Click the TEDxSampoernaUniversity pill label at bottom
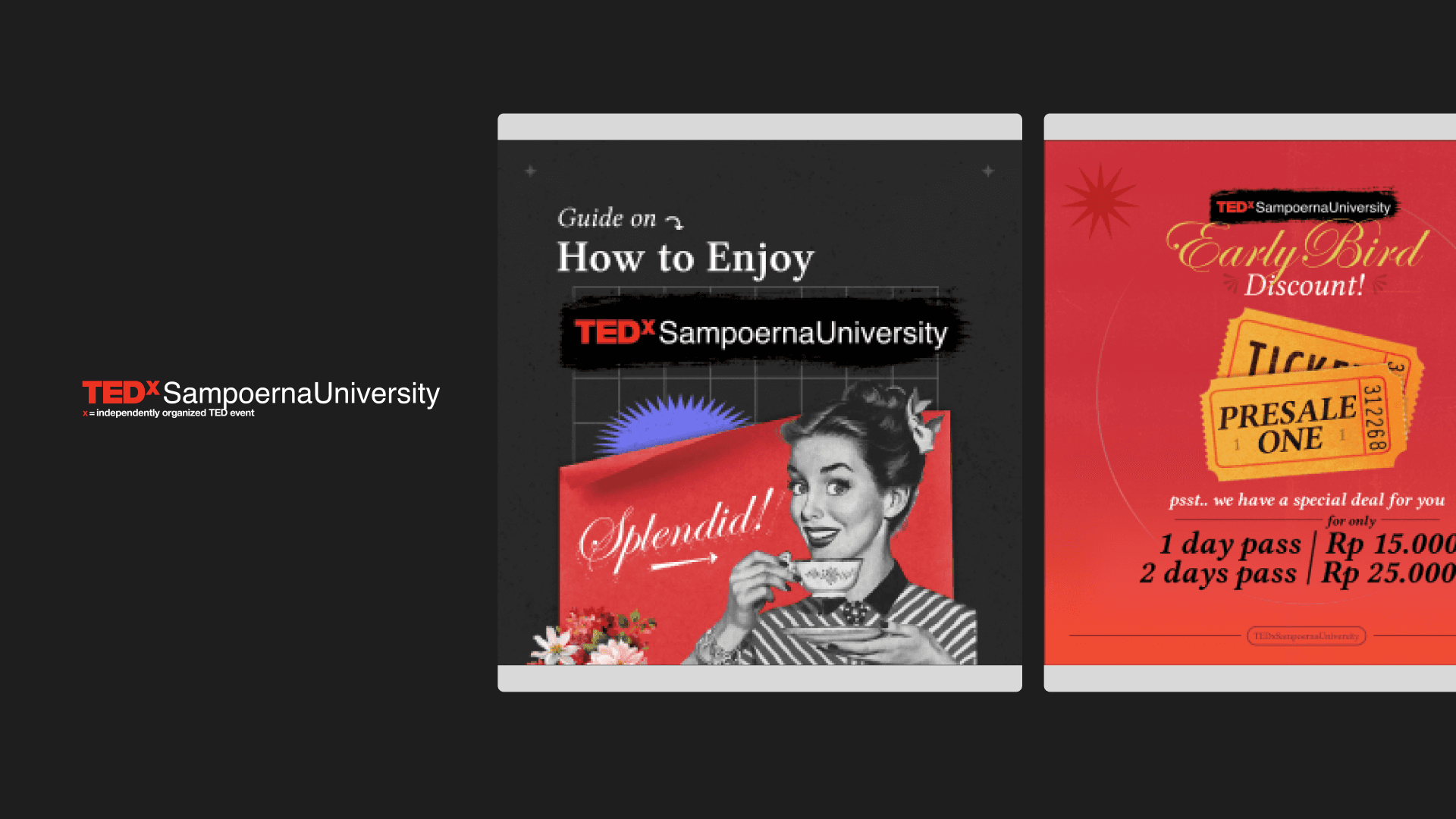This screenshot has width=1456, height=819. tap(1306, 636)
